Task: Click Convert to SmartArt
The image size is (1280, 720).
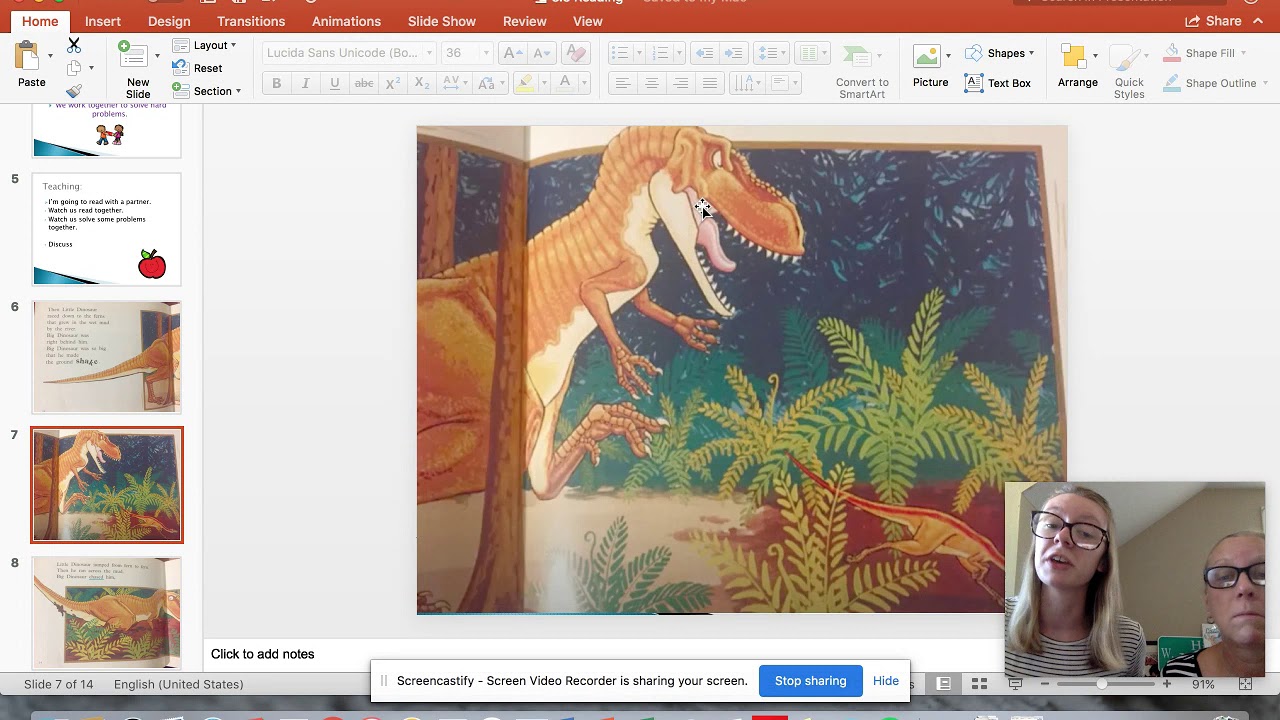Action: tap(862, 70)
